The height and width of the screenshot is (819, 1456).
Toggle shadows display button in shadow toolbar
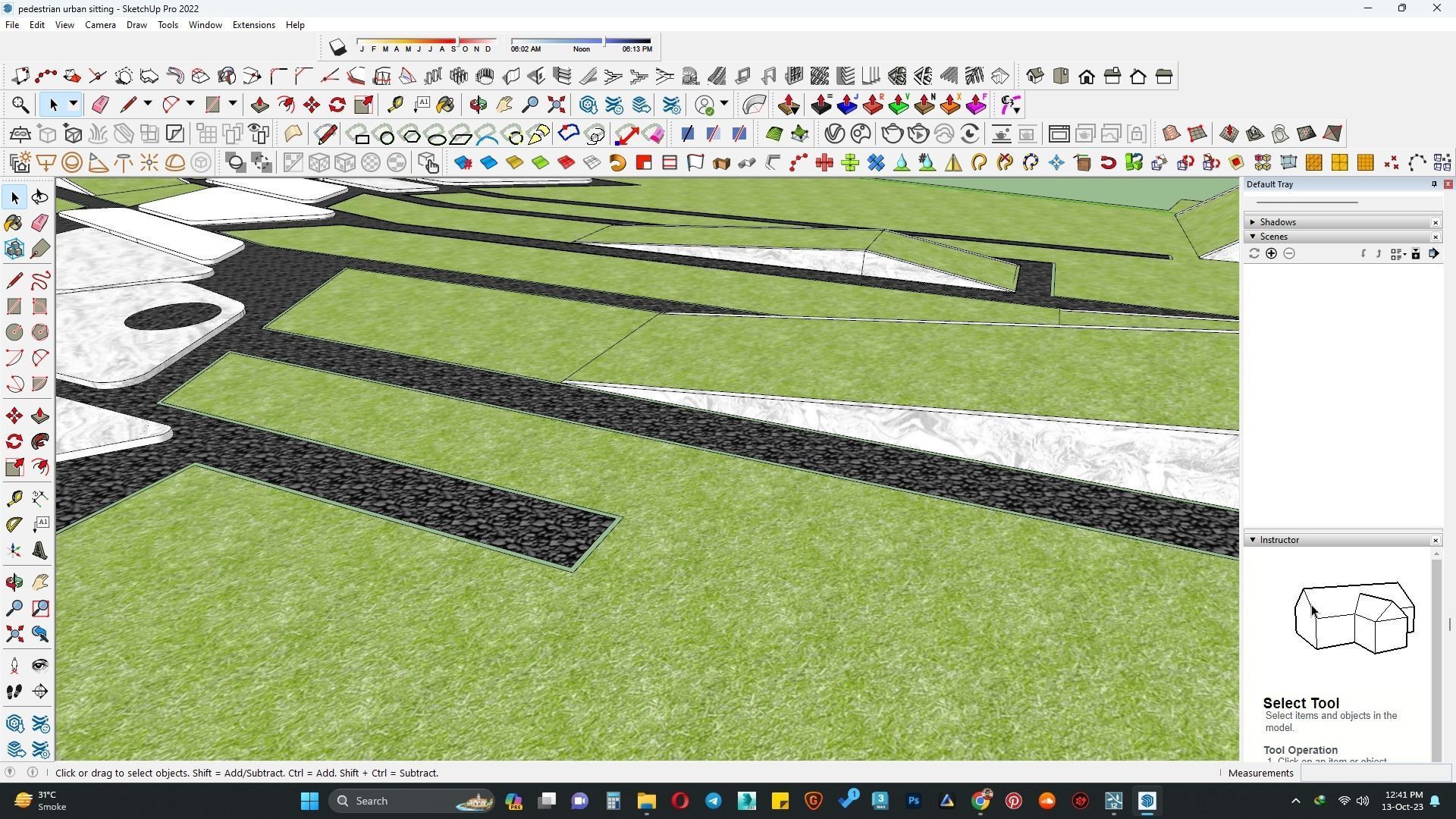[x=337, y=48]
